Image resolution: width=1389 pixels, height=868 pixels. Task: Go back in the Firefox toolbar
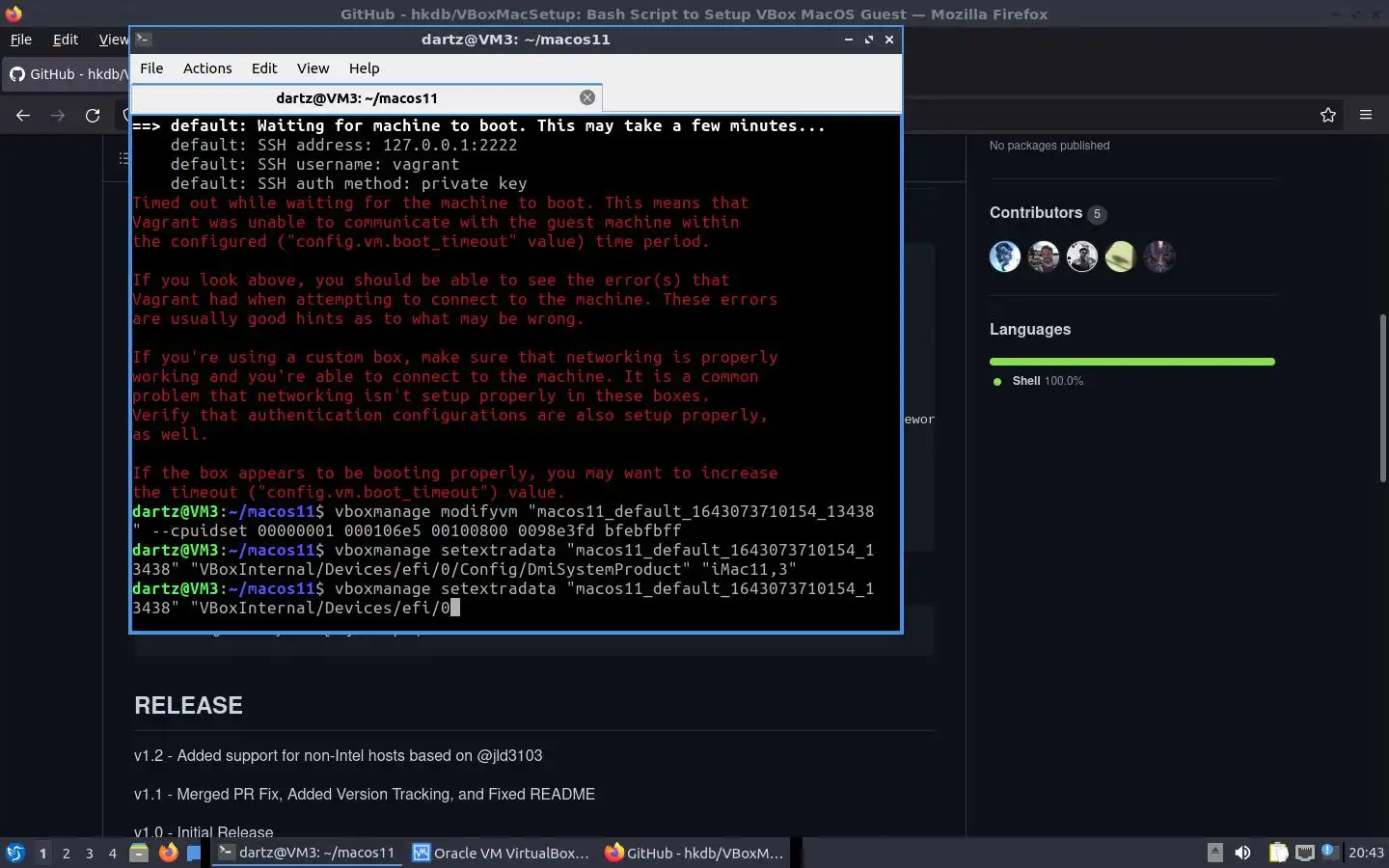click(x=23, y=115)
